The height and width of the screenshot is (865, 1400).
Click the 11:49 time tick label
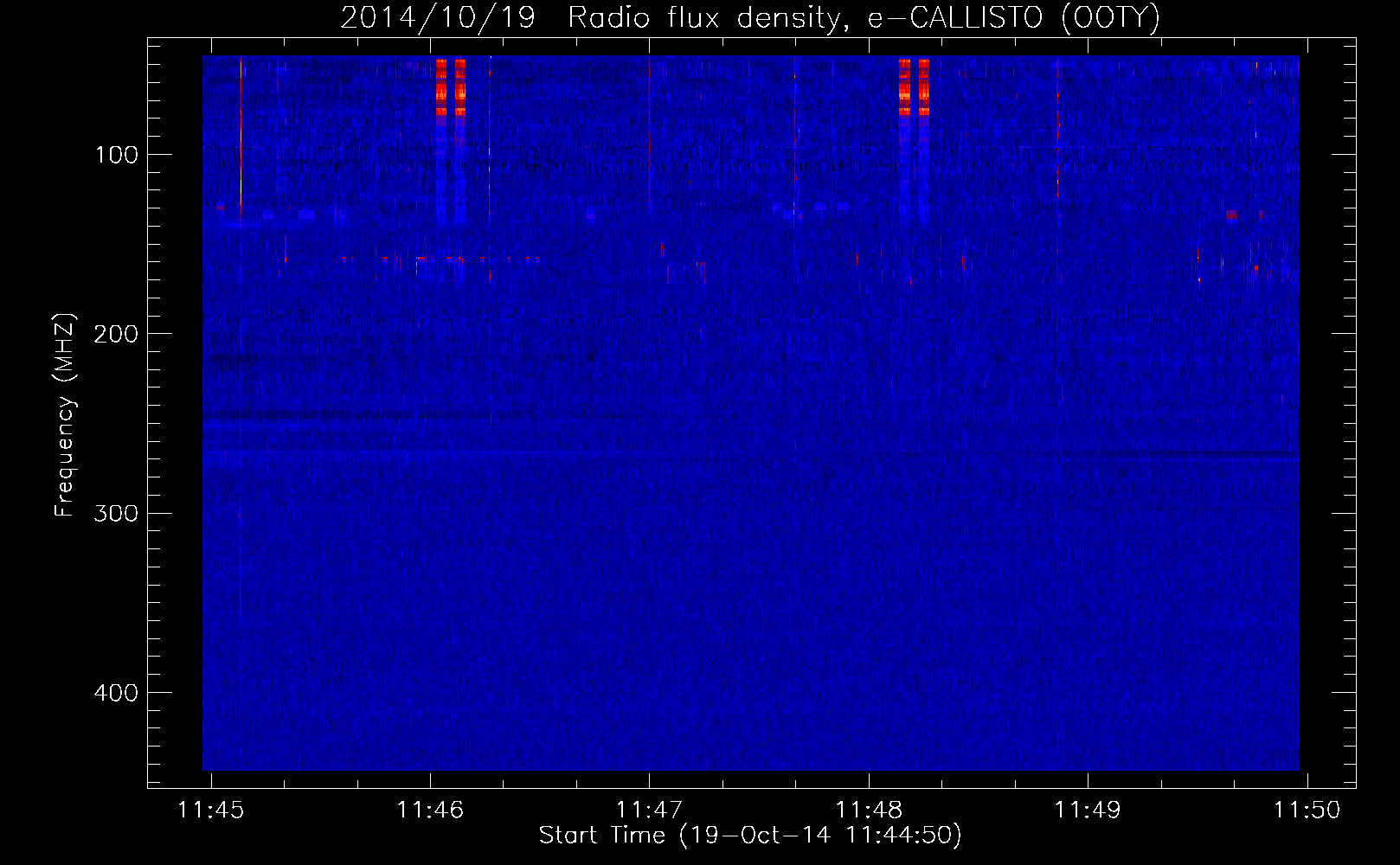(1088, 810)
